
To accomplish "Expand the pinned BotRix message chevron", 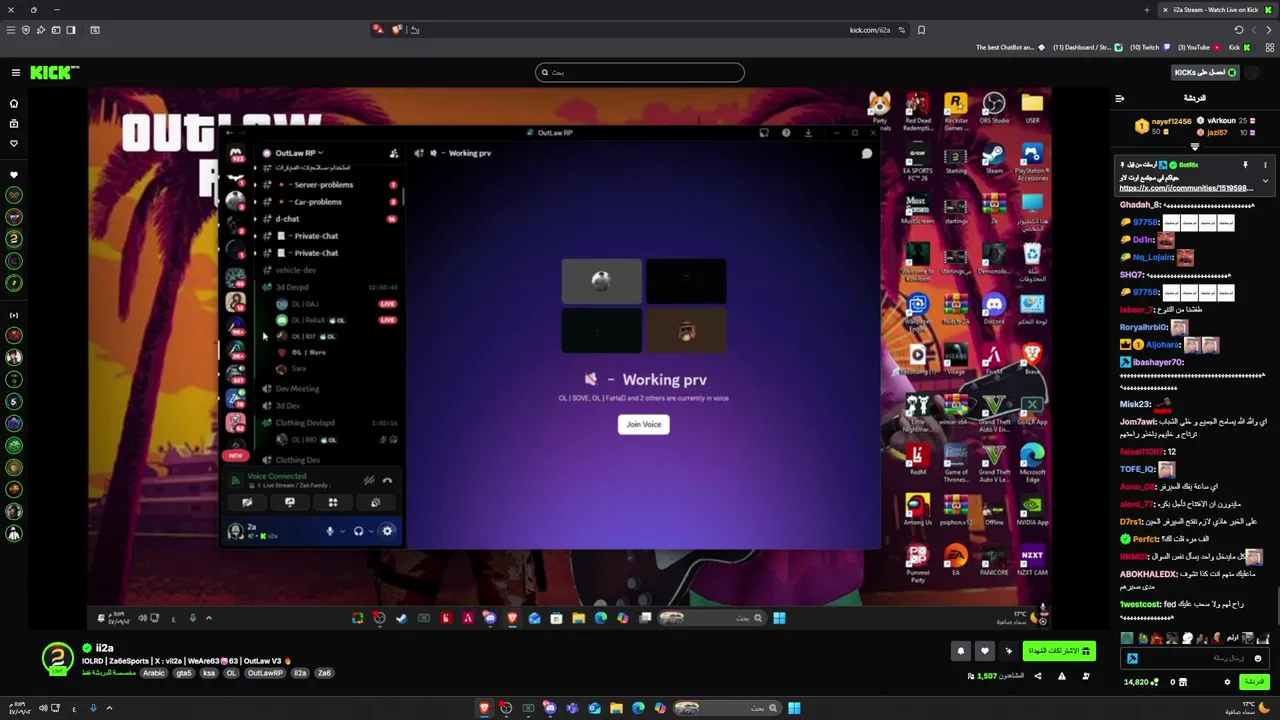I will tap(1265, 181).
